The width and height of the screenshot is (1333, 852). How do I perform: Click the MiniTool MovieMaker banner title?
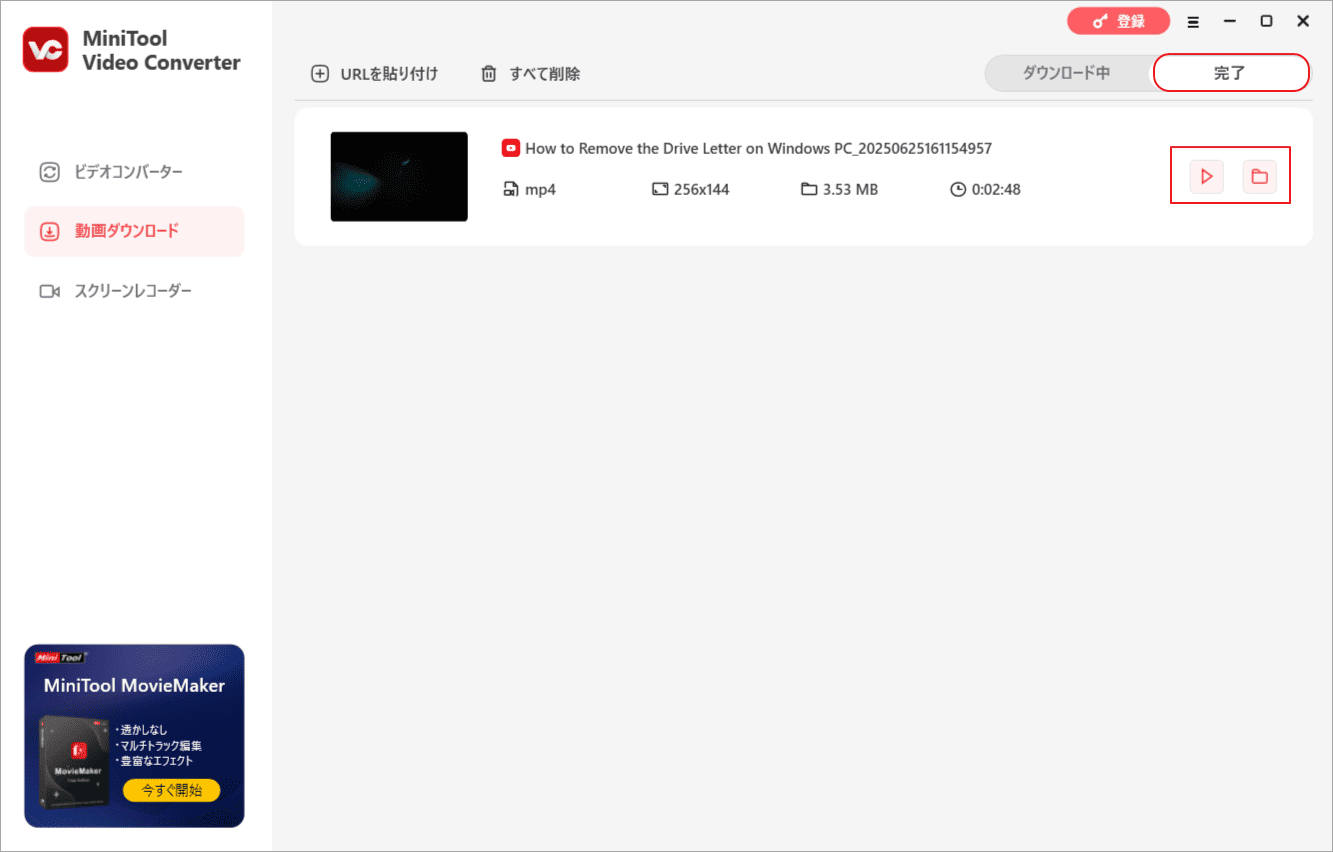click(134, 686)
